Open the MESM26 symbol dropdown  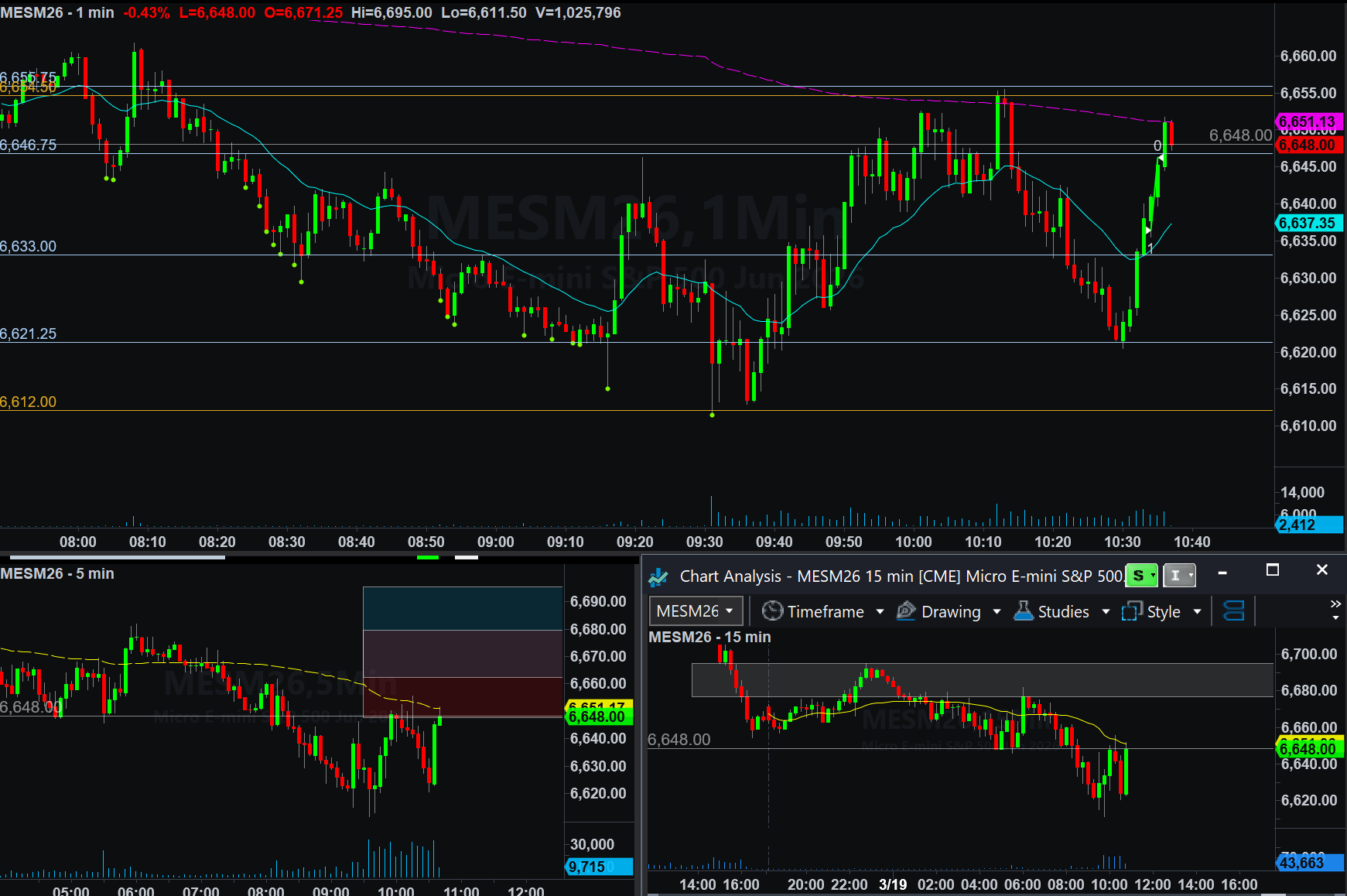695,611
